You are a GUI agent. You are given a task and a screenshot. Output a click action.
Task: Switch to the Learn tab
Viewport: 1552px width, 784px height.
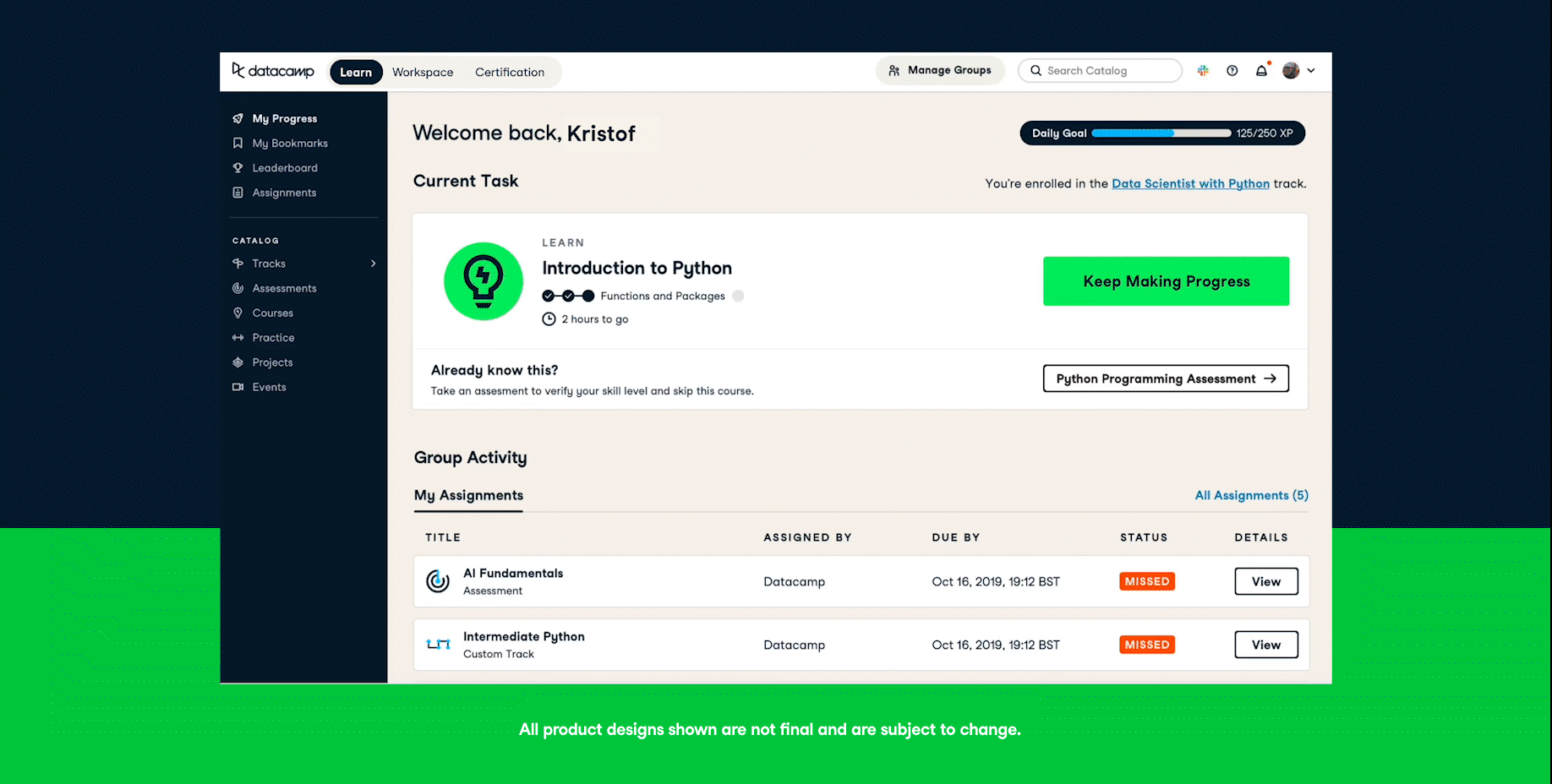pos(356,72)
